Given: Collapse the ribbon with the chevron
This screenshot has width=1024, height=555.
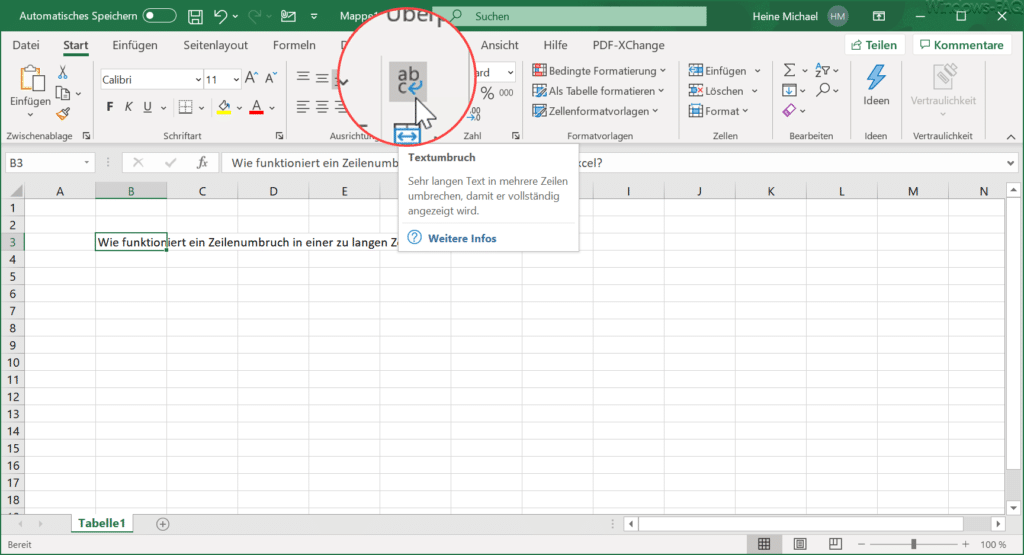Looking at the screenshot, I should point(1011,136).
